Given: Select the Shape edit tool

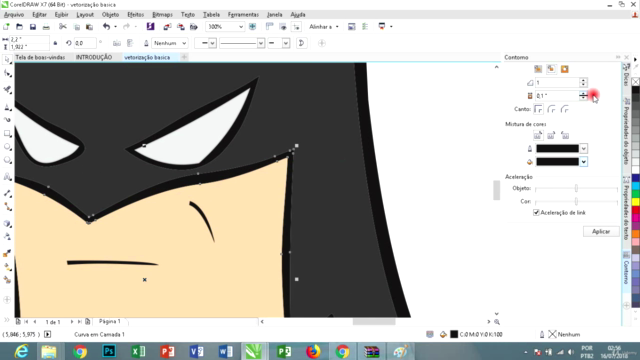Looking at the screenshot, I should pyautogui.click(x=7, y=73).
